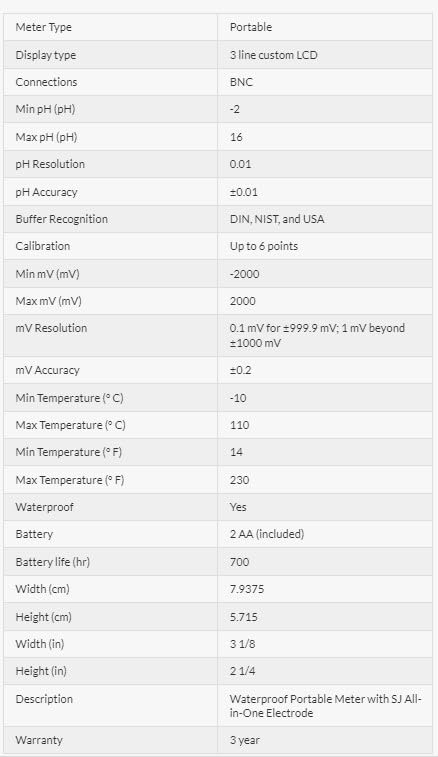Screen dimensions: 438x757
Task: Click the Min pH (pH) label
Action: [x=45, y=109]
